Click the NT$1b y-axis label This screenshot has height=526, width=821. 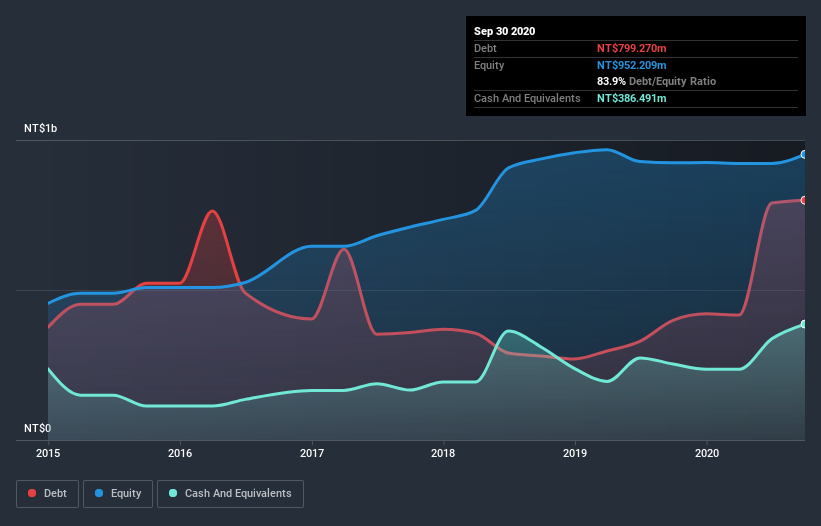coord(40,128)
